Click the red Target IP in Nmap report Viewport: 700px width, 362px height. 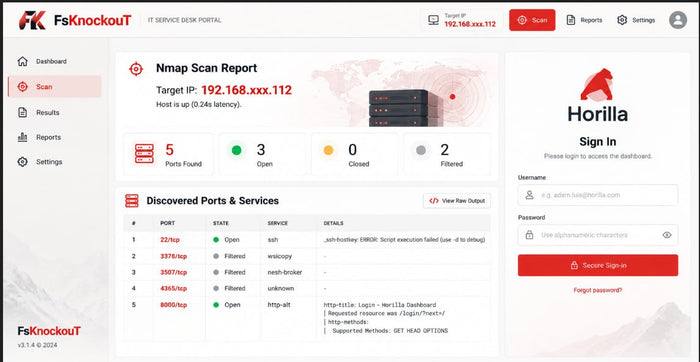coord(246,90)
